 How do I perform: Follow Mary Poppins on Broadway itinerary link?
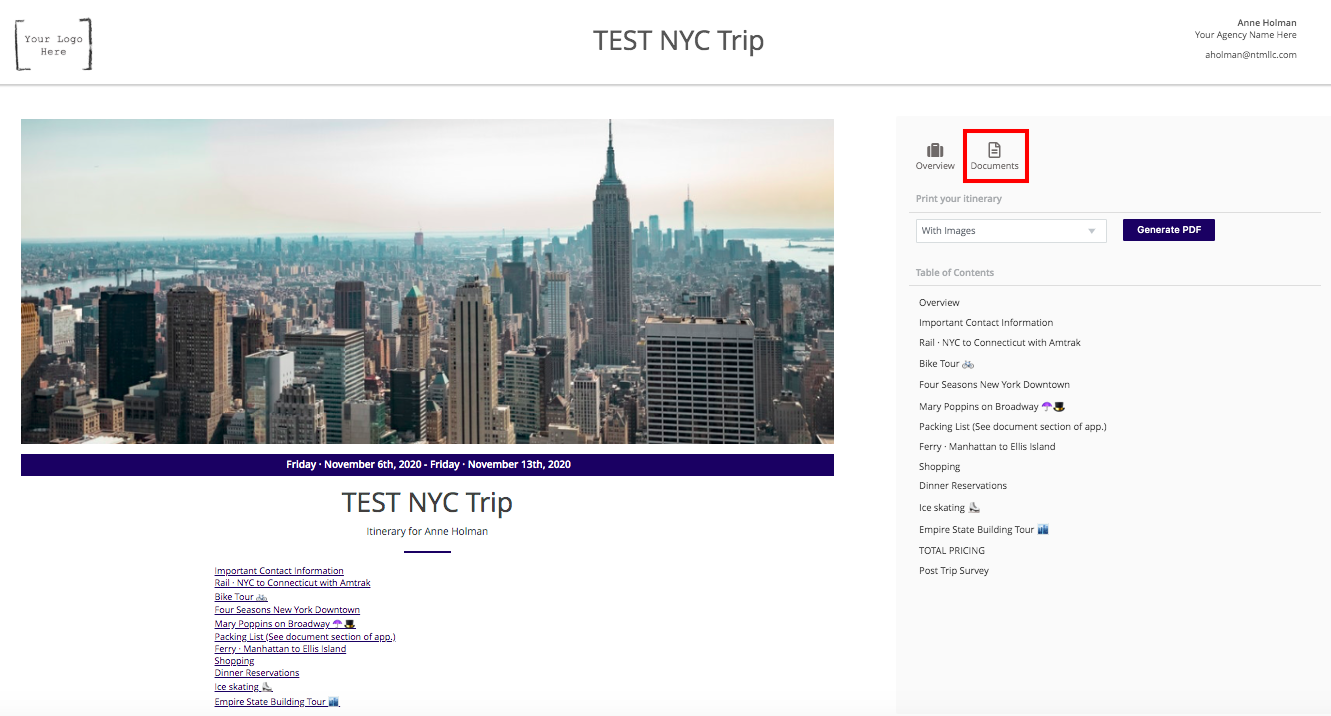[x=285, y=624]
